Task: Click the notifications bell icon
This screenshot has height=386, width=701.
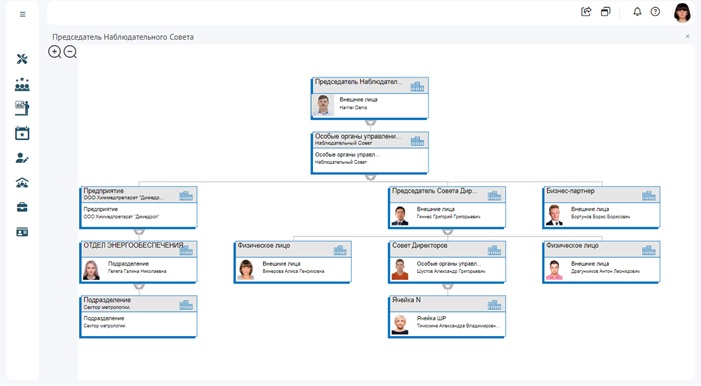Action: tap(637, 12)
